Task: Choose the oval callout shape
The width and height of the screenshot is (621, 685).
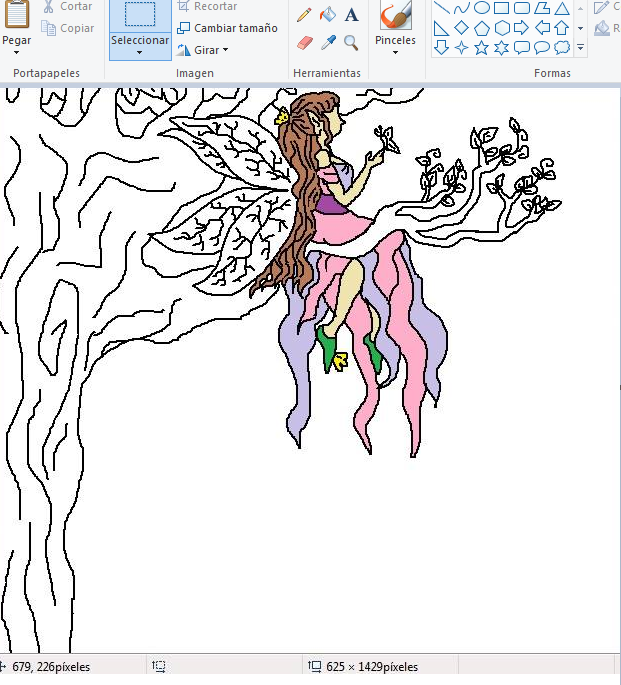Action: [x=542, y=47]
